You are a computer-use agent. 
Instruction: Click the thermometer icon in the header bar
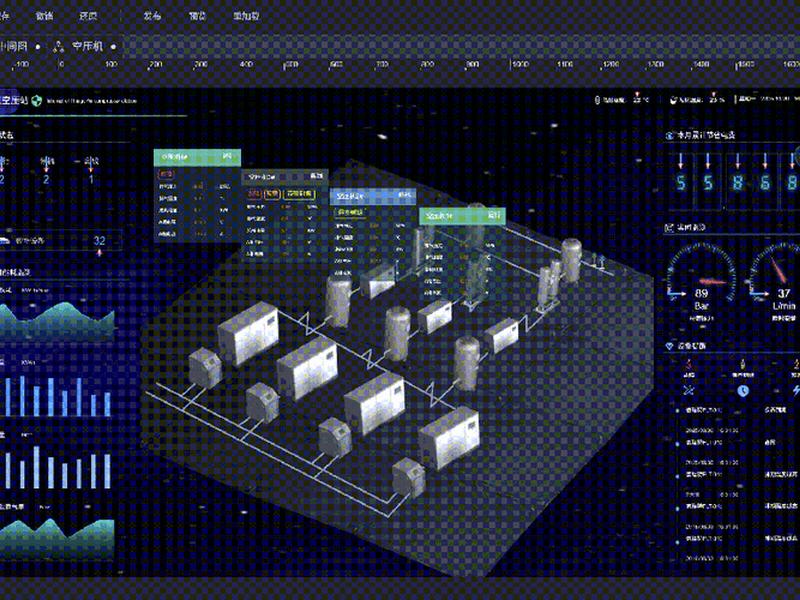pos(597,100)
